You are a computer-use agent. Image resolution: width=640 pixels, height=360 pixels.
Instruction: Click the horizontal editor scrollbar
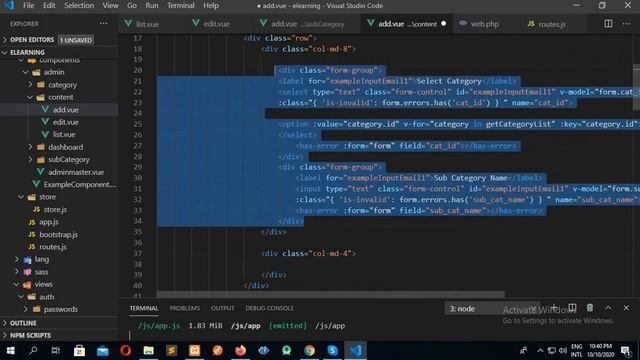point(331,294)
